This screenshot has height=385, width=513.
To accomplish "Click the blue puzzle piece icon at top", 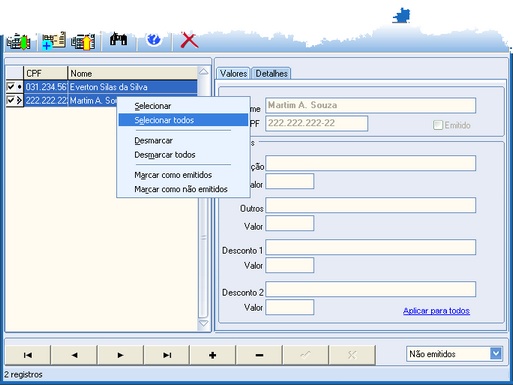I will [401, 15].
